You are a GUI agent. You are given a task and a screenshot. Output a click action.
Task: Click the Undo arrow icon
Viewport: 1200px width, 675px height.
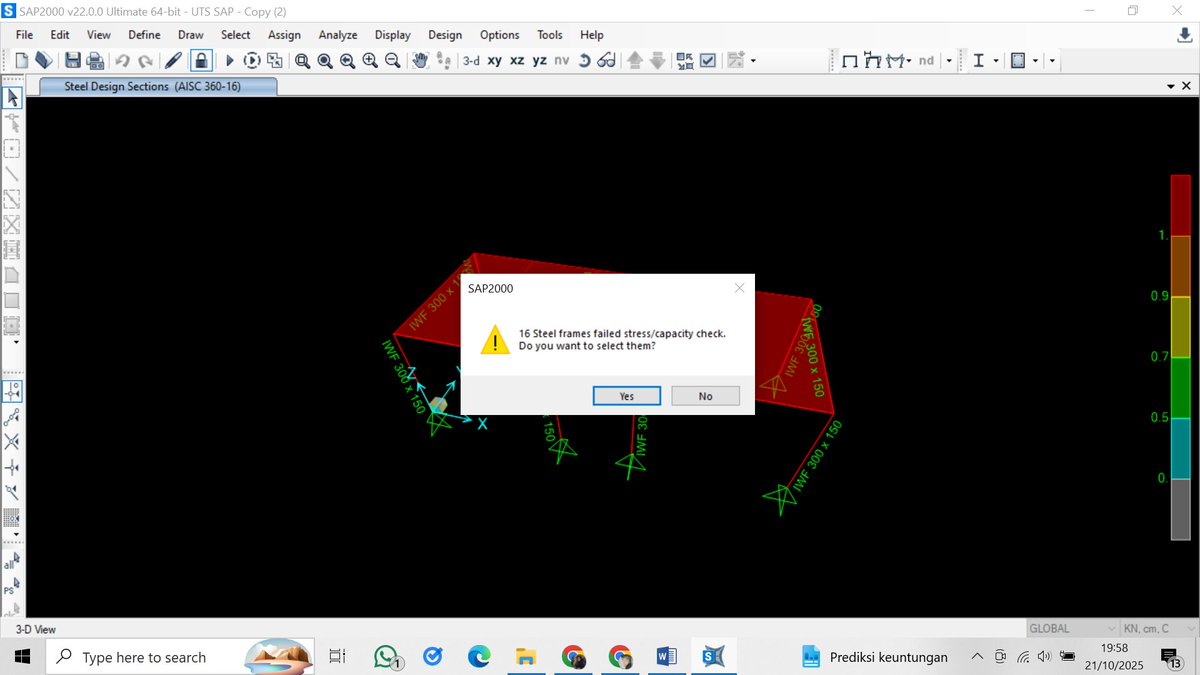click(122, 61)
